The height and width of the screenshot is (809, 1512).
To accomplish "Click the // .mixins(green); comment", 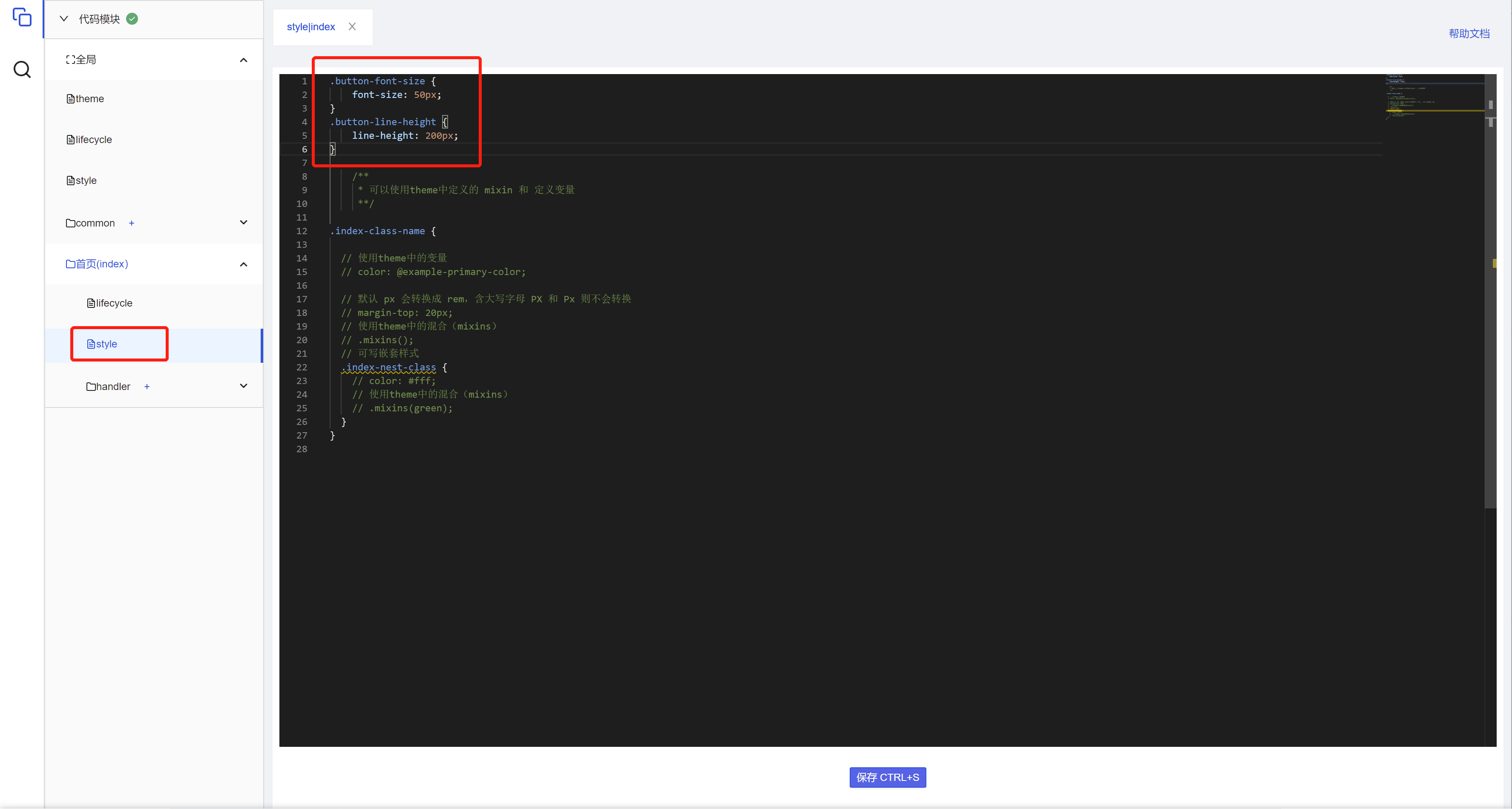I will 402,408.
